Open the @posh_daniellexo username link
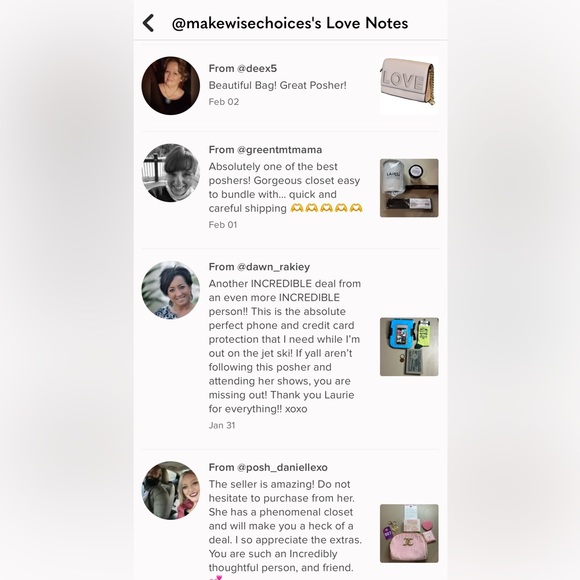Screen dimensions: 580x580 pyautogui.click(x=282, y=467)
